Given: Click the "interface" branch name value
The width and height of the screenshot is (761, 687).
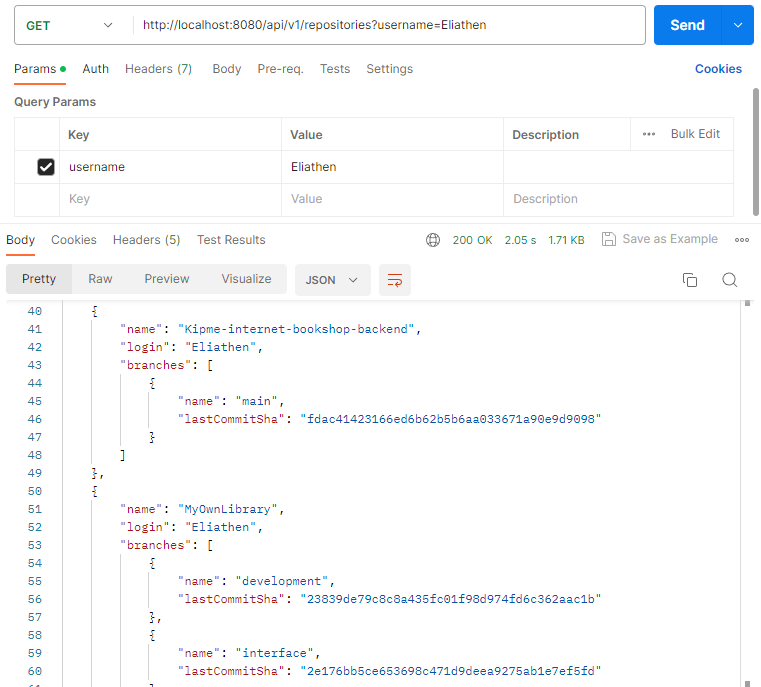Looking at the screenshot, I should 274,653.
